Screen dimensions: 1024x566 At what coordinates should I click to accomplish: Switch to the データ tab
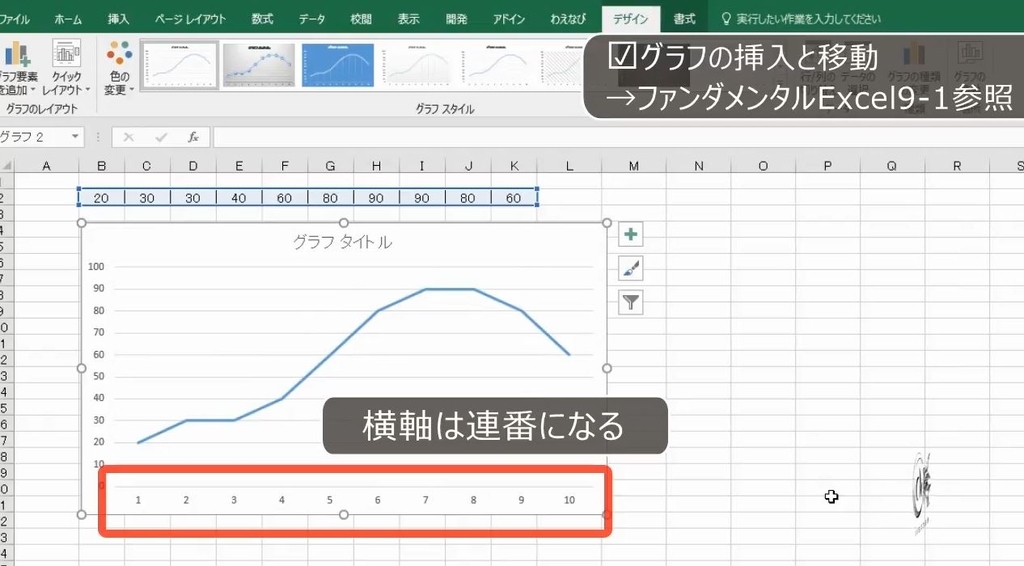[x=312, y=19]
